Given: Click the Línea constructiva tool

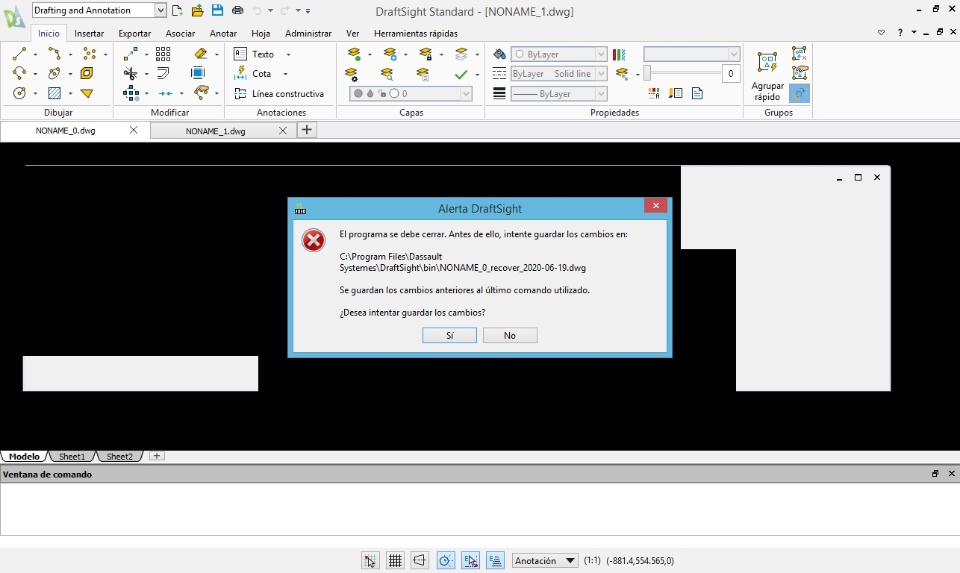Looking at the screenshot, I should pos(279,94).
